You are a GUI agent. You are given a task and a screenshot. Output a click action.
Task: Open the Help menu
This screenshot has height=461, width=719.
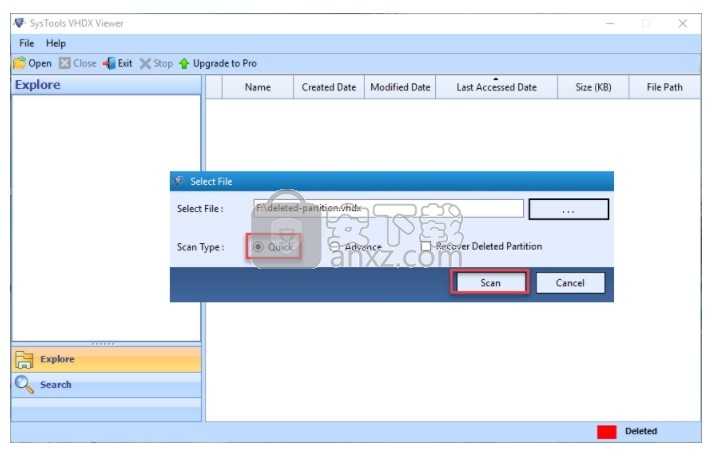coord(56,44)
